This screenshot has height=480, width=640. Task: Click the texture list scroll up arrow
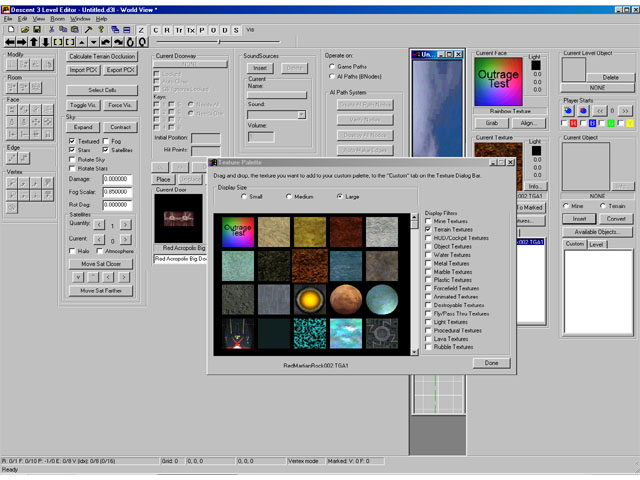tap(415, 217)
